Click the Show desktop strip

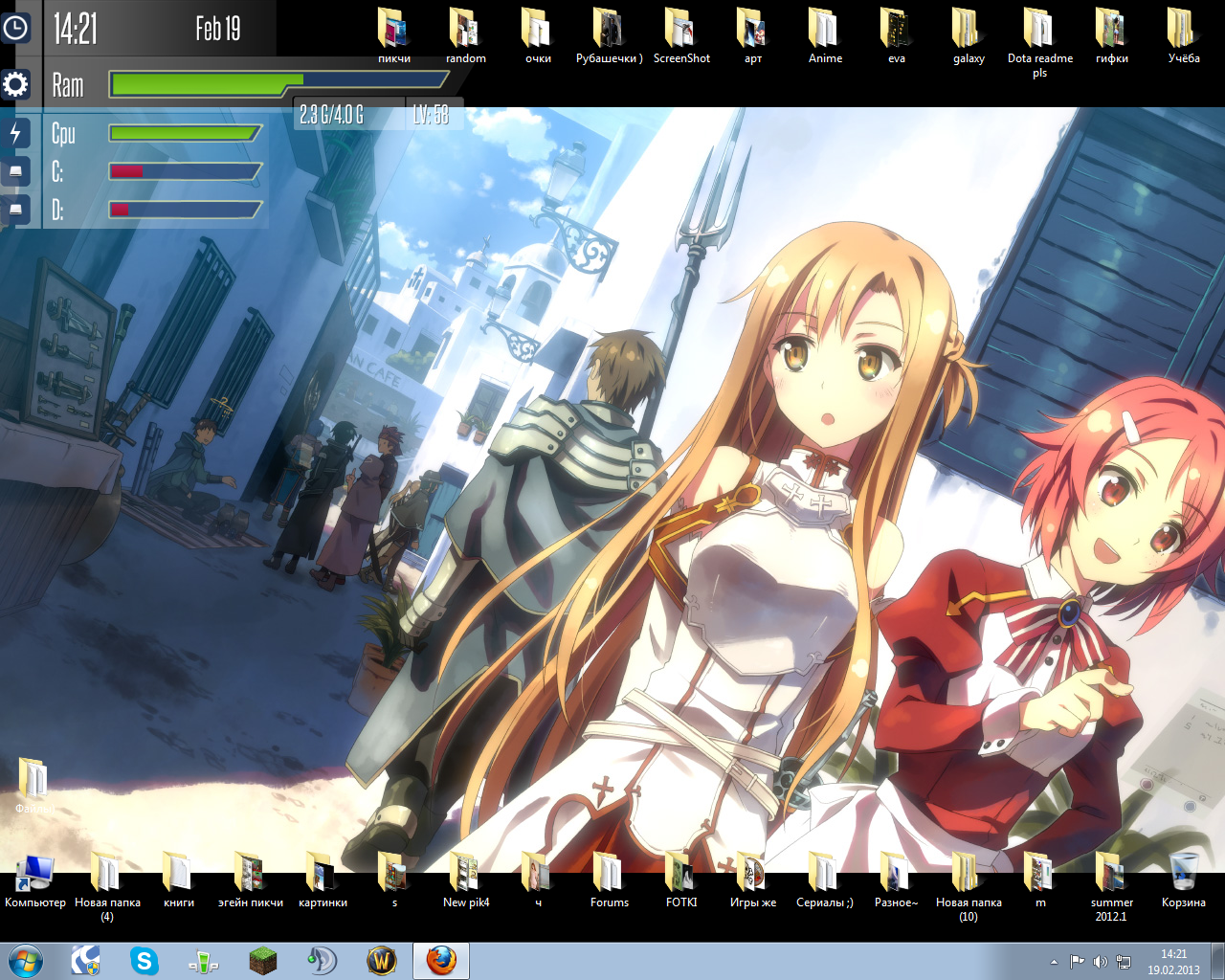click(1217, 961)
